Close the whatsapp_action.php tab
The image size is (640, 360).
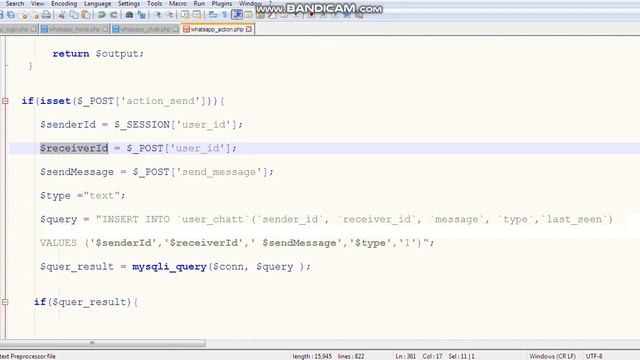coord(249,29)
